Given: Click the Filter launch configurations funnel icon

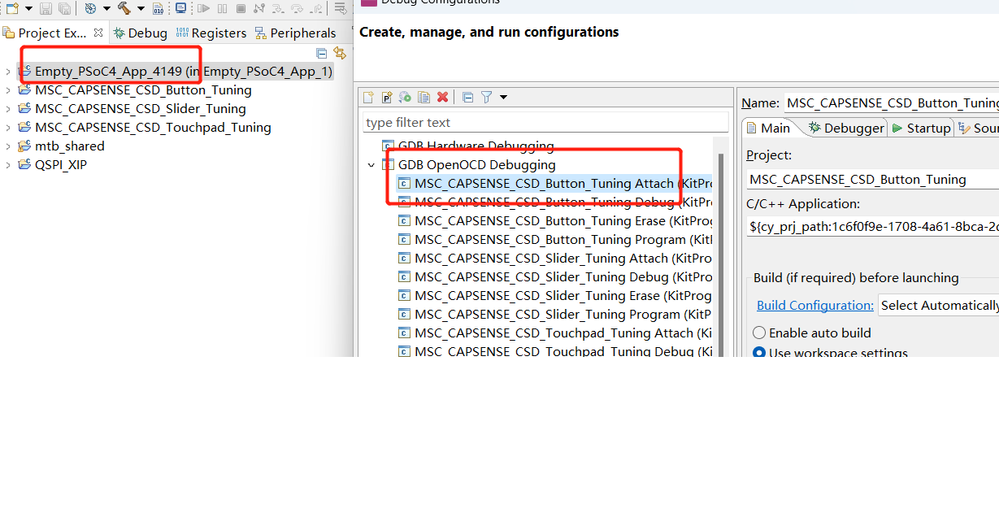Looking at the screenshot, I should click(x=487, y=97).
